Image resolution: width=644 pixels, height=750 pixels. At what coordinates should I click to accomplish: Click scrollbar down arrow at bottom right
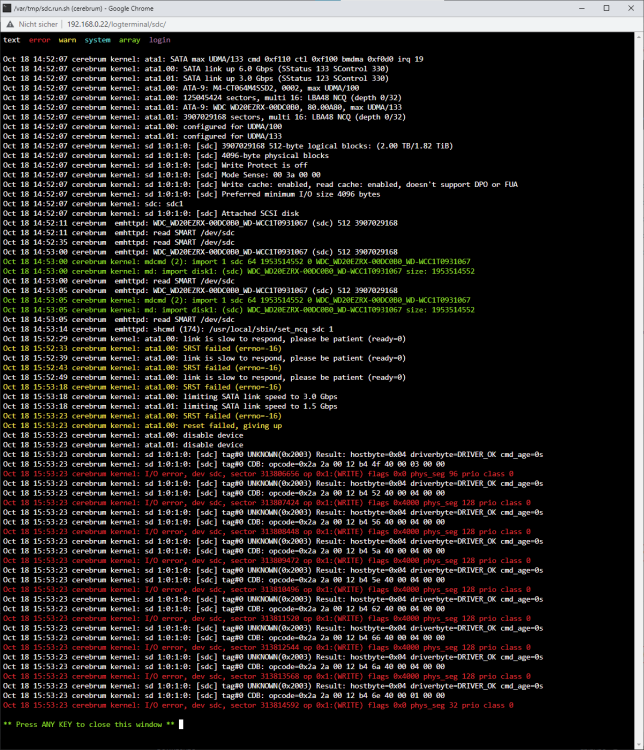[639, 745]
